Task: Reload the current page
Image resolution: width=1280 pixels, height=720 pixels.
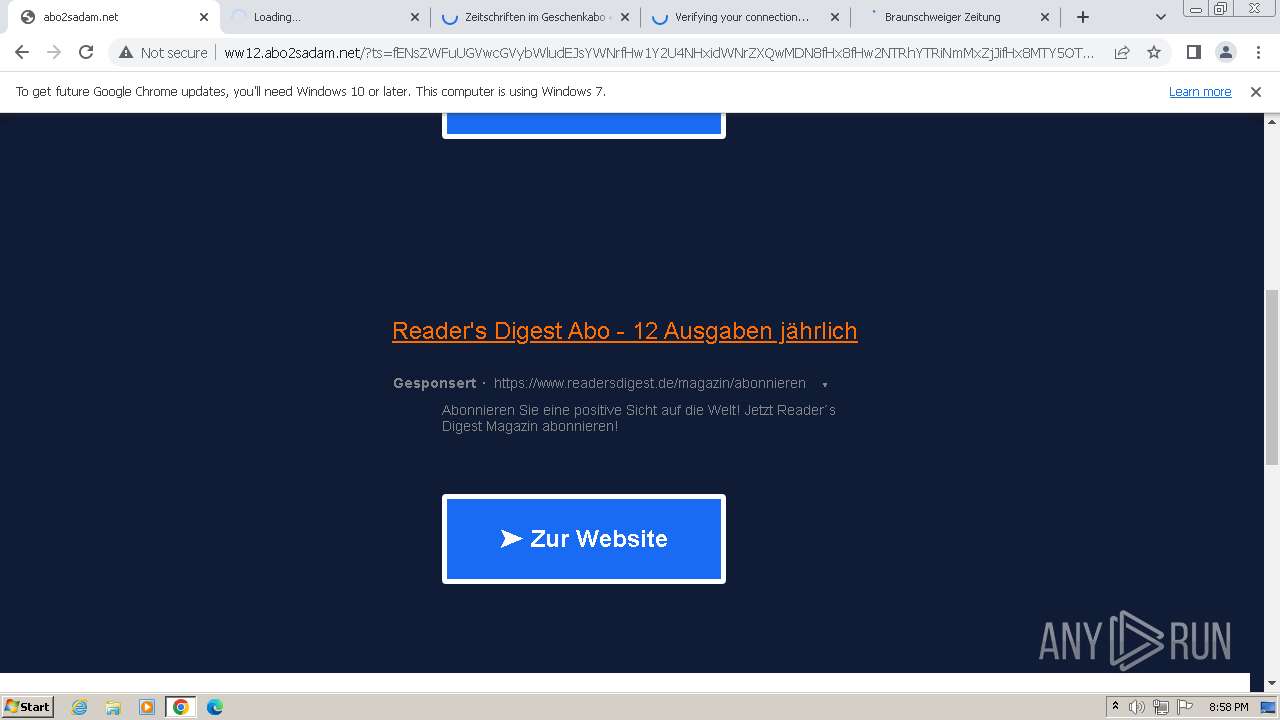Action: click(86, 53)
